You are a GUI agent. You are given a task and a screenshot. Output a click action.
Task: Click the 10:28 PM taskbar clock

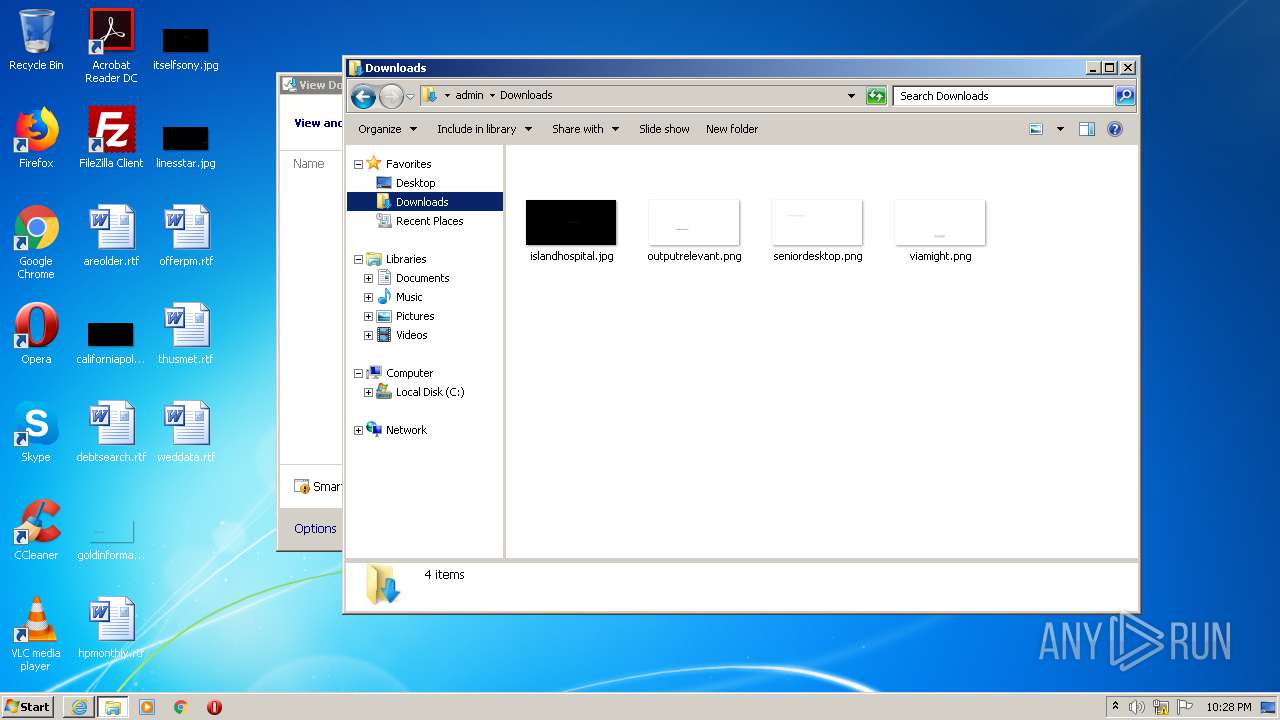pos(1228,707)
